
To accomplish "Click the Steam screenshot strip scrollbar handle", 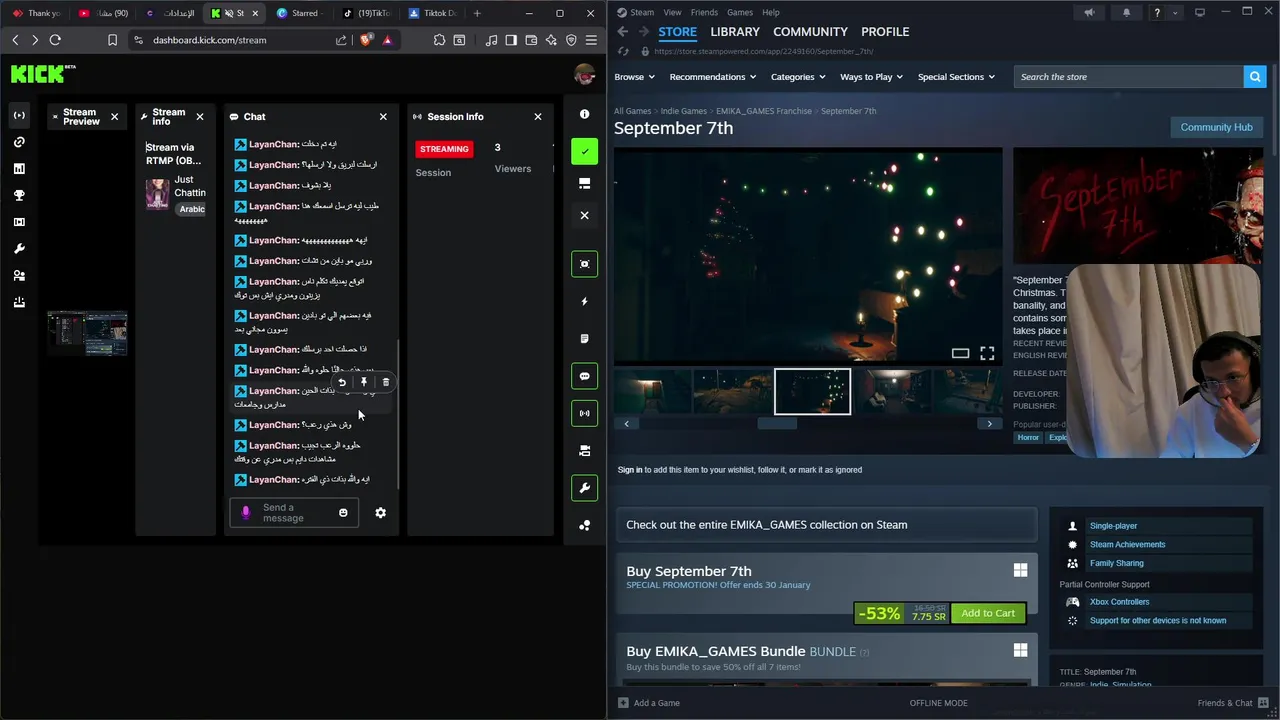I will coord(777,424).
